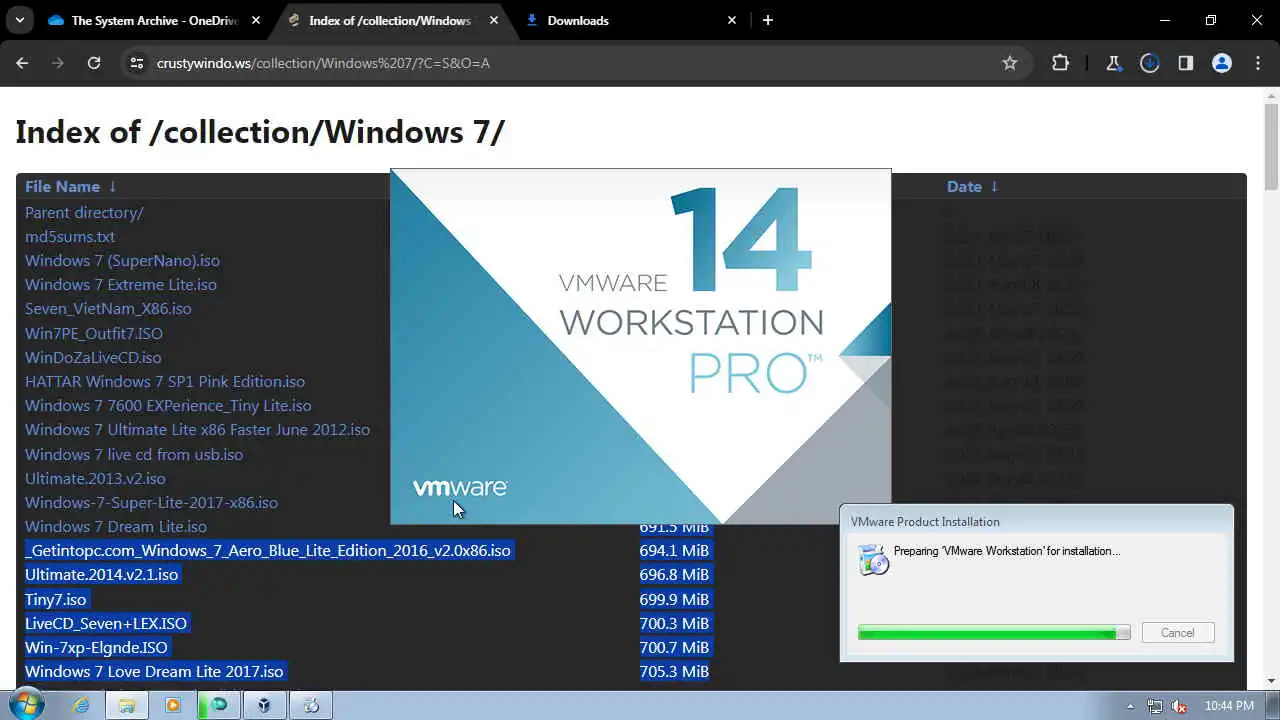Launch Internet Explorer from taskbar
This screenshot has height=720, width=1280.
81,705
